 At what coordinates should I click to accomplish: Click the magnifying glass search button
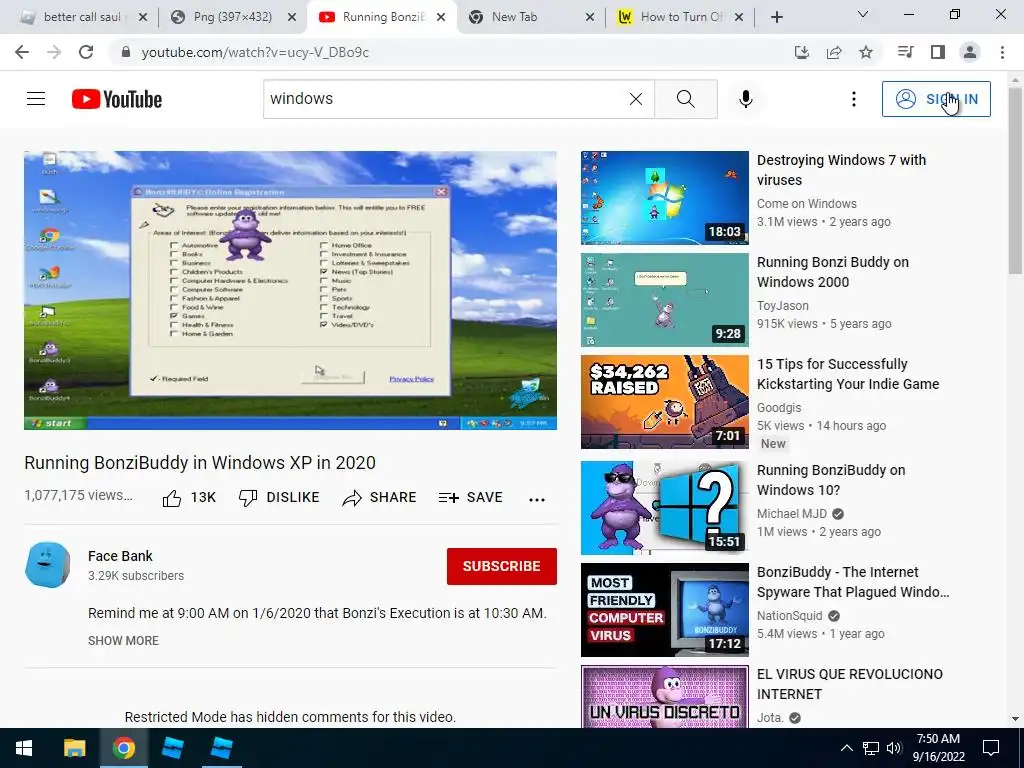tap(686, 99)
